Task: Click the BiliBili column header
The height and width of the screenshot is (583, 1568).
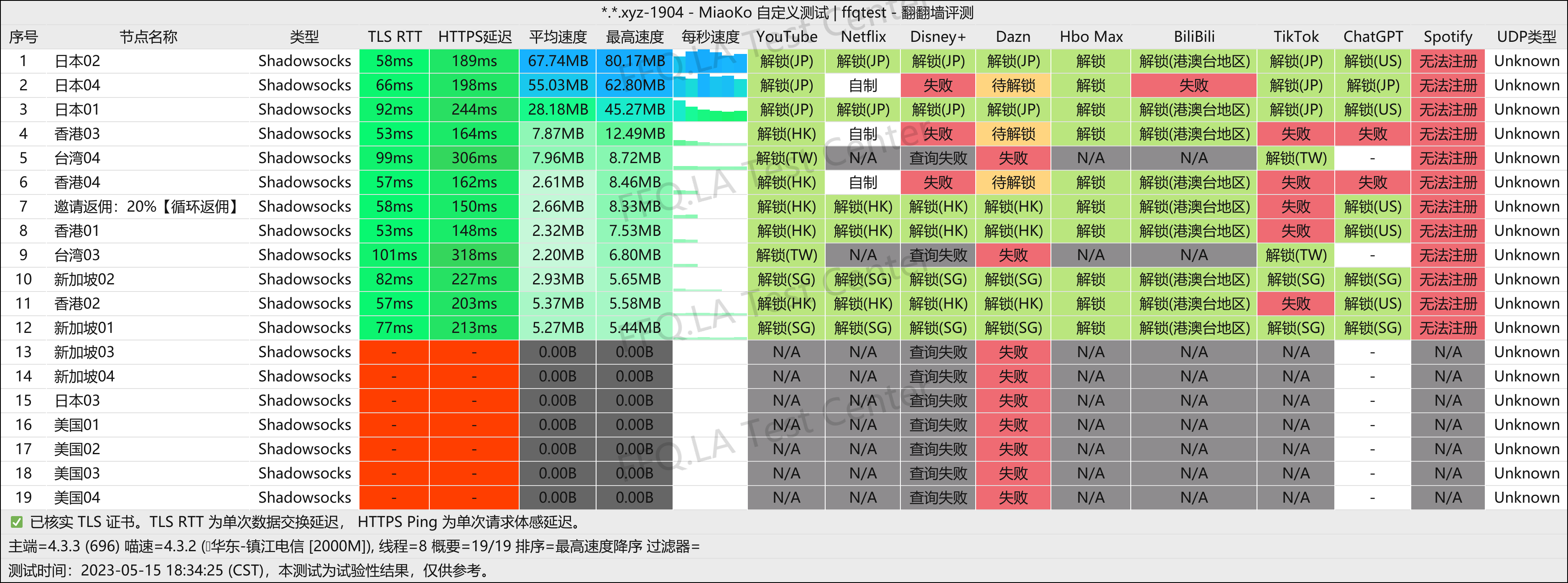Action: (x=1193, y=36)
